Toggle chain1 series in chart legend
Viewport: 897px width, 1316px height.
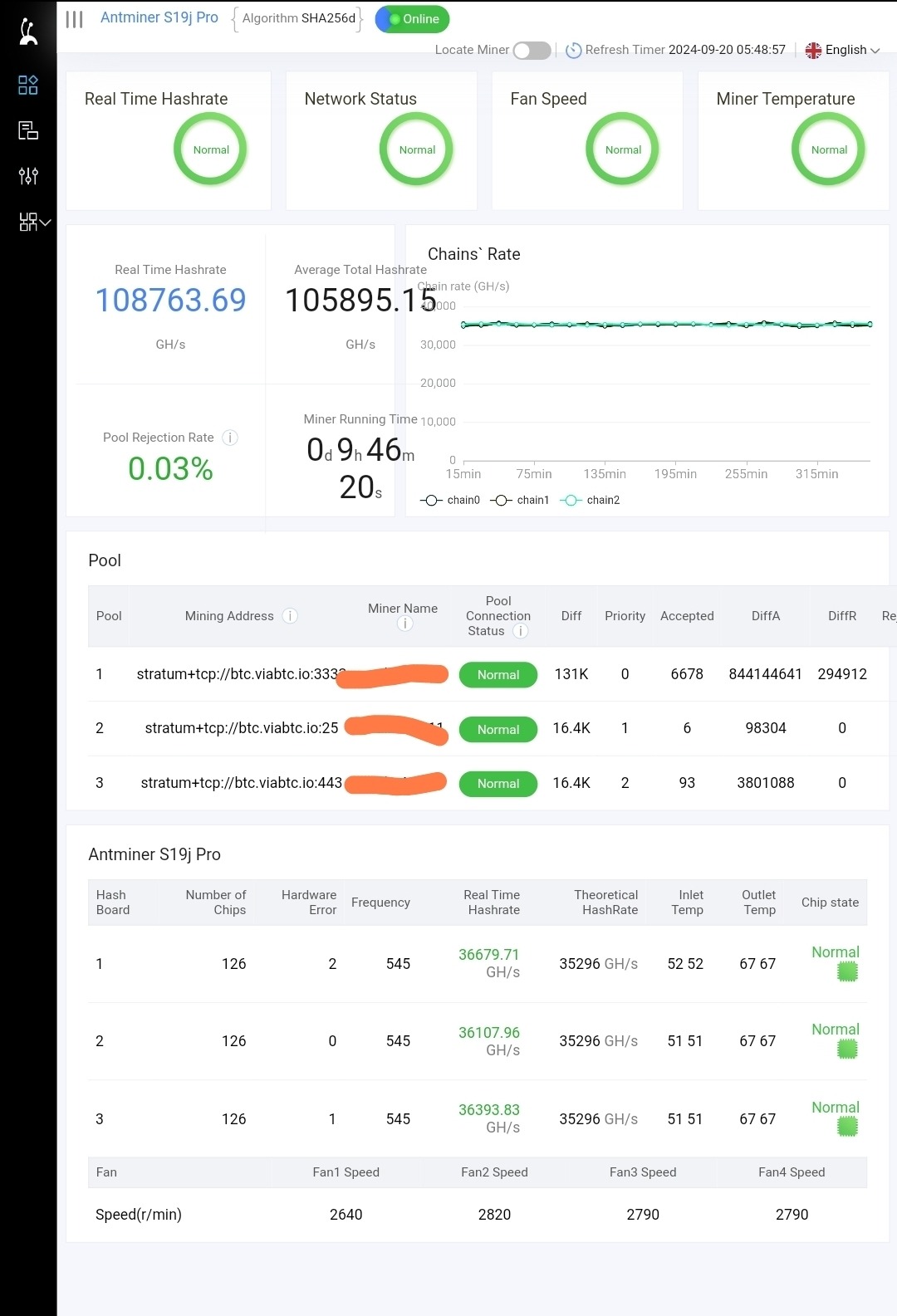[520, 500]
